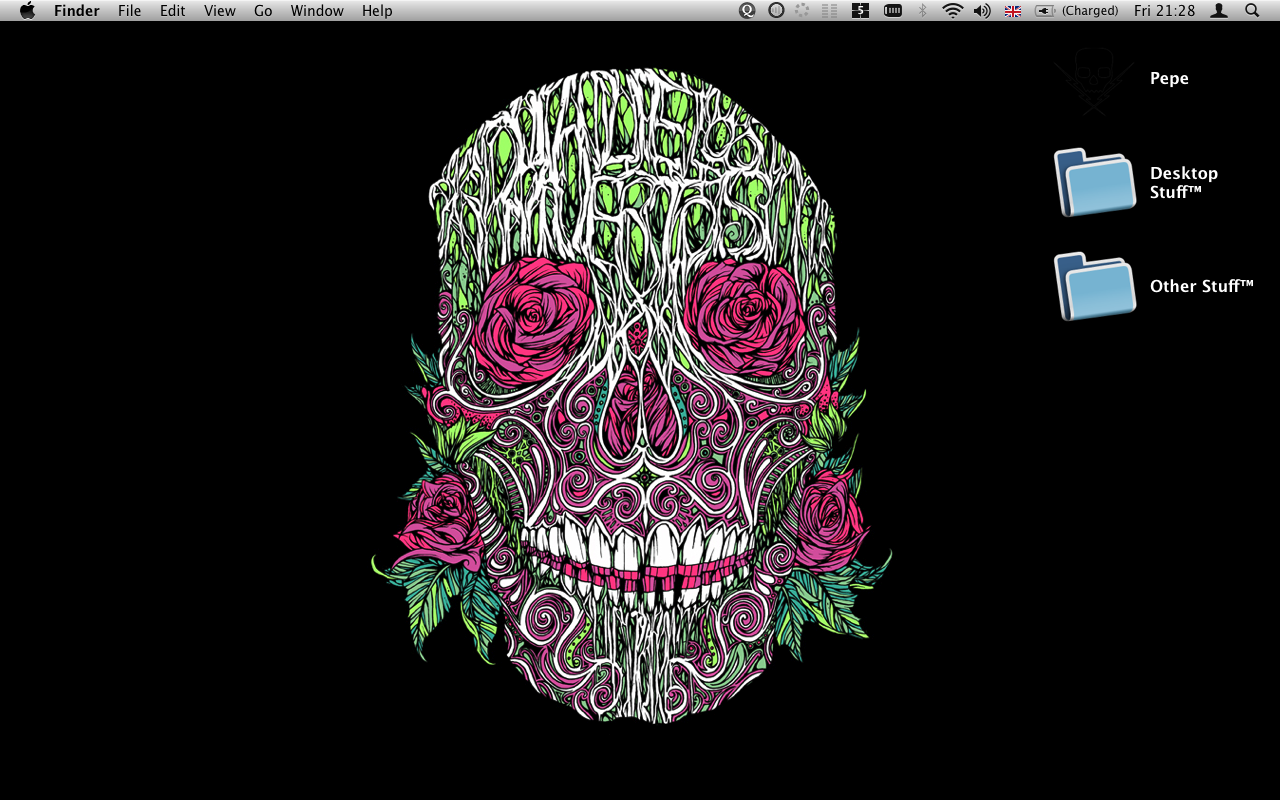
Task: Open the Bluetooth status menu
Action: click(923, 11)
